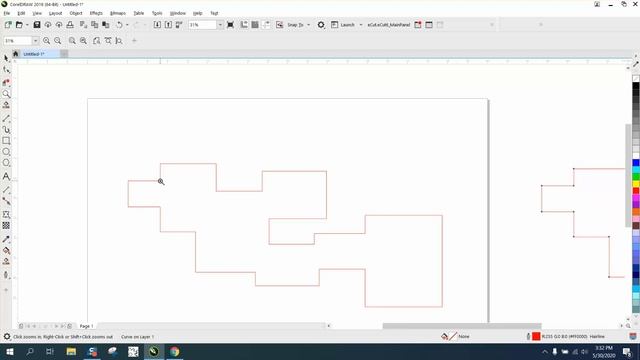Select the Polygon tool
The image size is (640, 360).
click(x=6, y=163)
